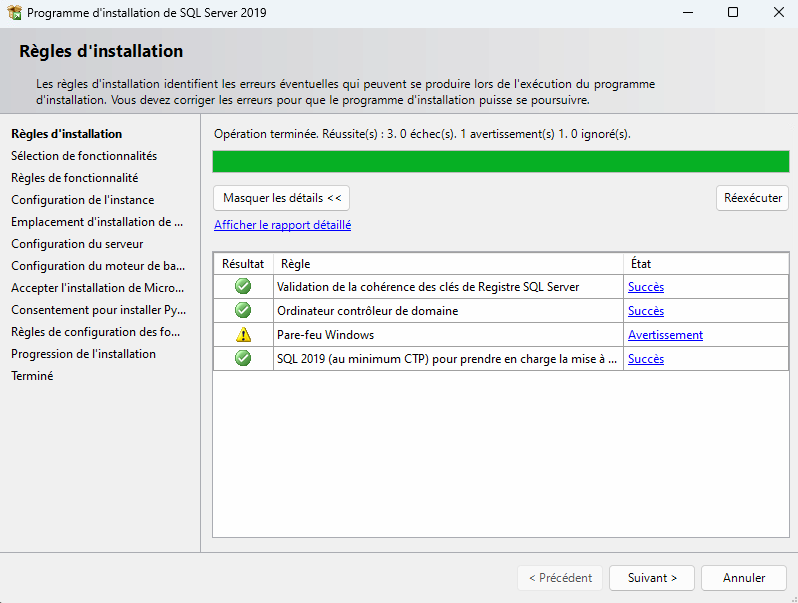Click the success icon for Registre SQL Server rule
798x603 pixels.
[x=243, y=287]
